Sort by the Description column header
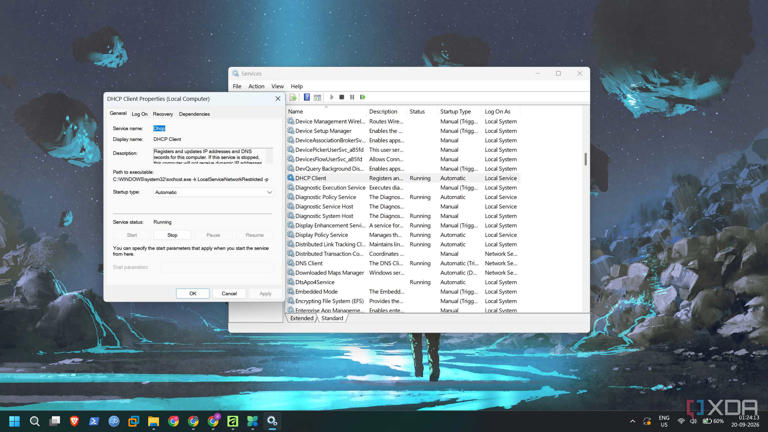The height and width of the screenshot is (432, 768). [x=383, y=112]
